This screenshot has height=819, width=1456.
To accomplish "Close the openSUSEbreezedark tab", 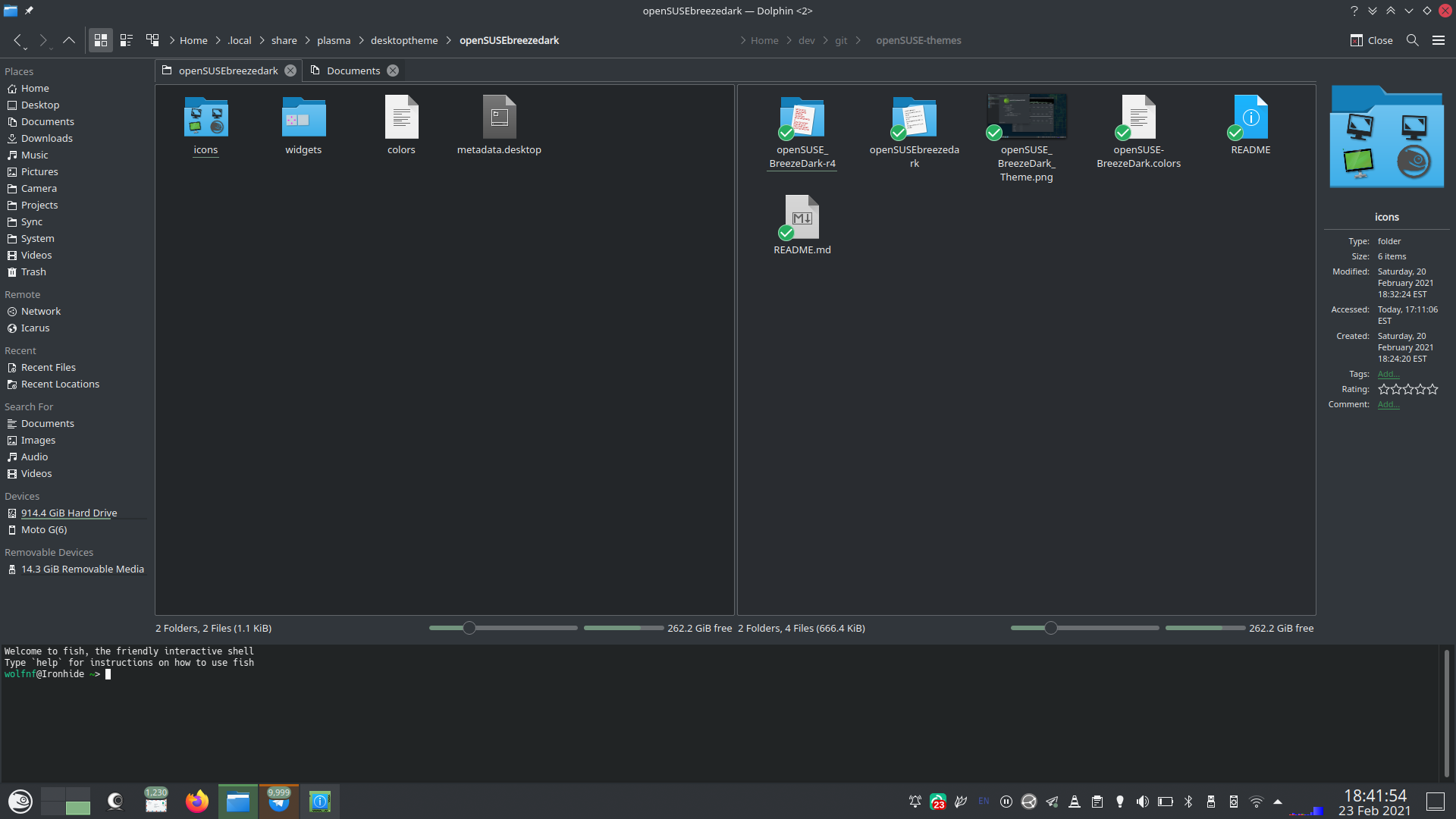I will [290, 71].
